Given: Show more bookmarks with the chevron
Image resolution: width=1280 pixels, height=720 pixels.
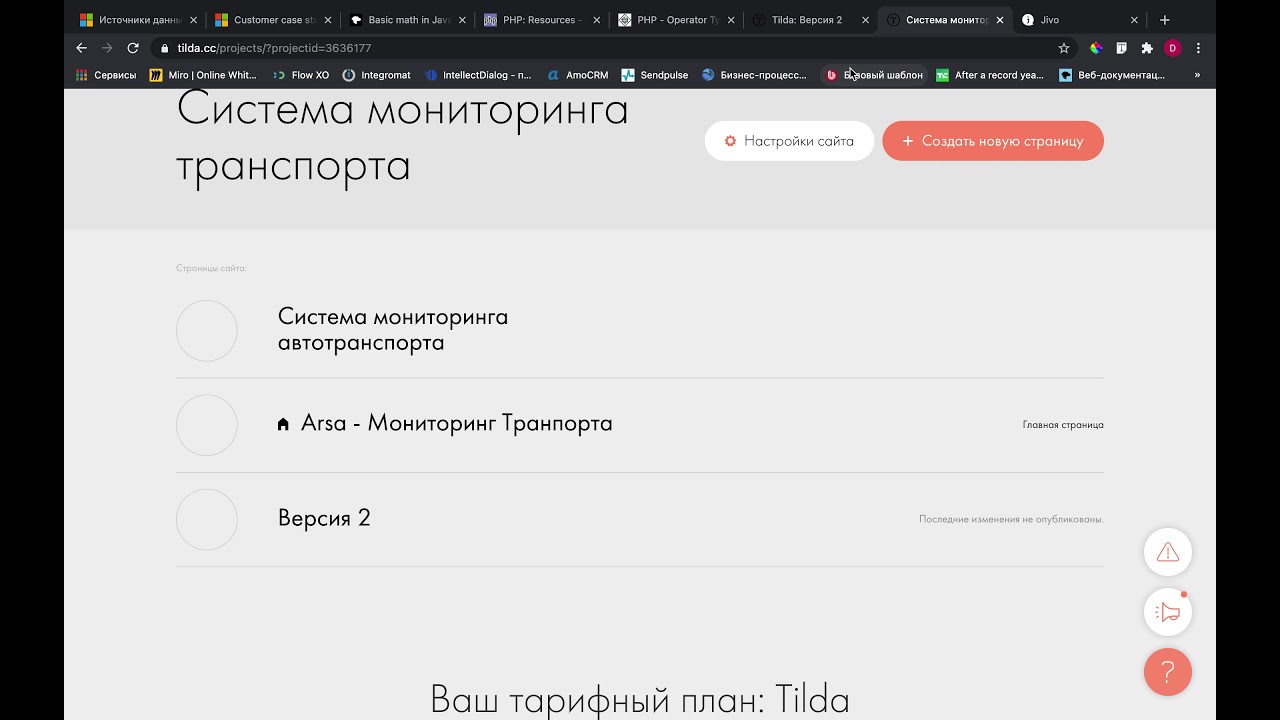Looking at the screenshot, I should click(x=1197, y=75).
